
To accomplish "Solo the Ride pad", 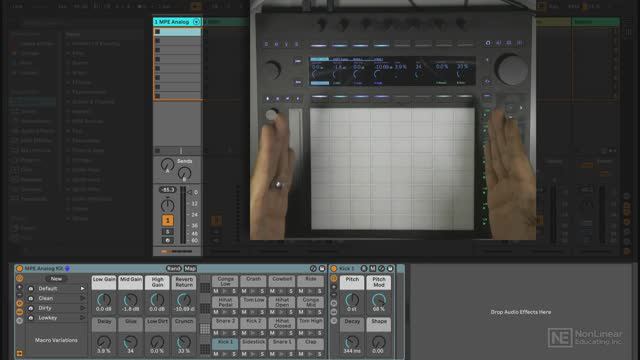I will coord(319,291).
